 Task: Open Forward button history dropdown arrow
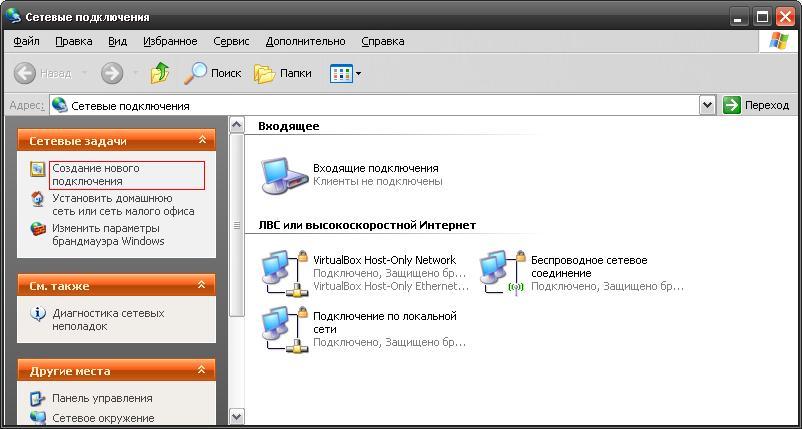click(136, 74)
